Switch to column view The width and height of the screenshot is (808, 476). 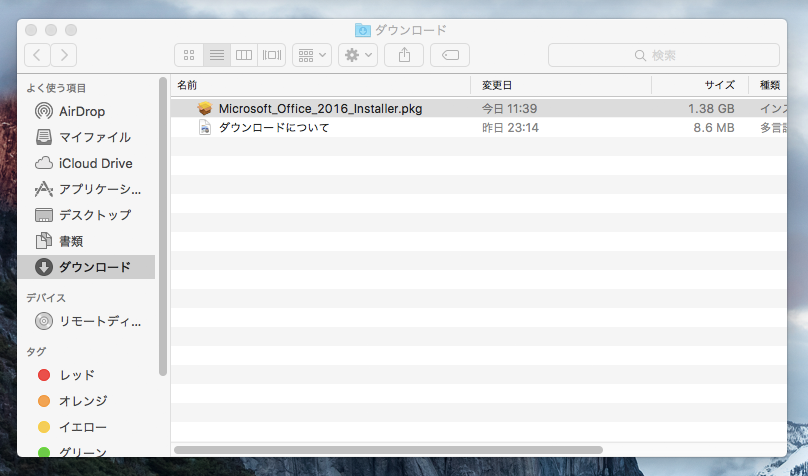point(244,55)
